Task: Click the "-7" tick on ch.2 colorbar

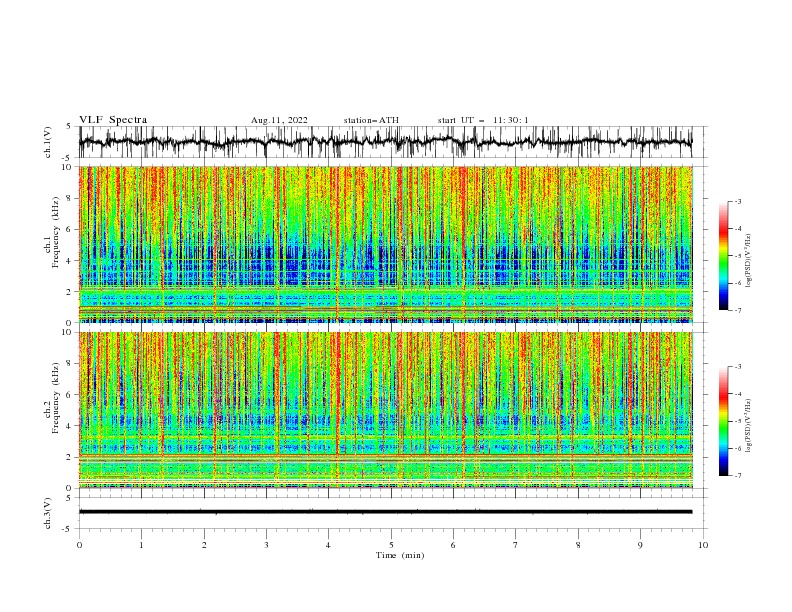Action: [x=738, y=475]
